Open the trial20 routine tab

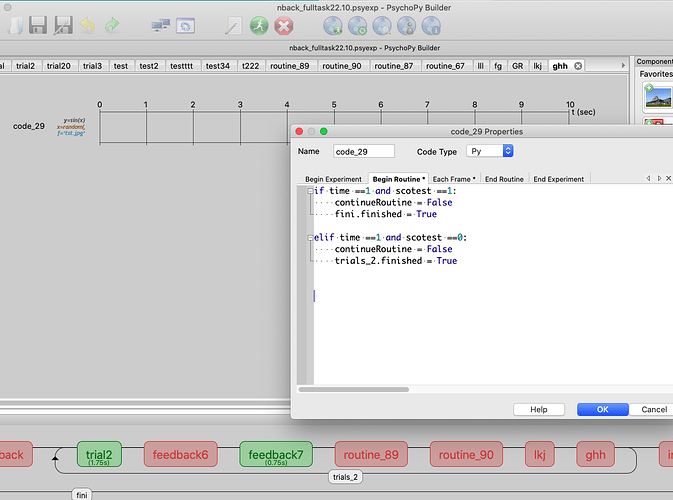(58, 66)
